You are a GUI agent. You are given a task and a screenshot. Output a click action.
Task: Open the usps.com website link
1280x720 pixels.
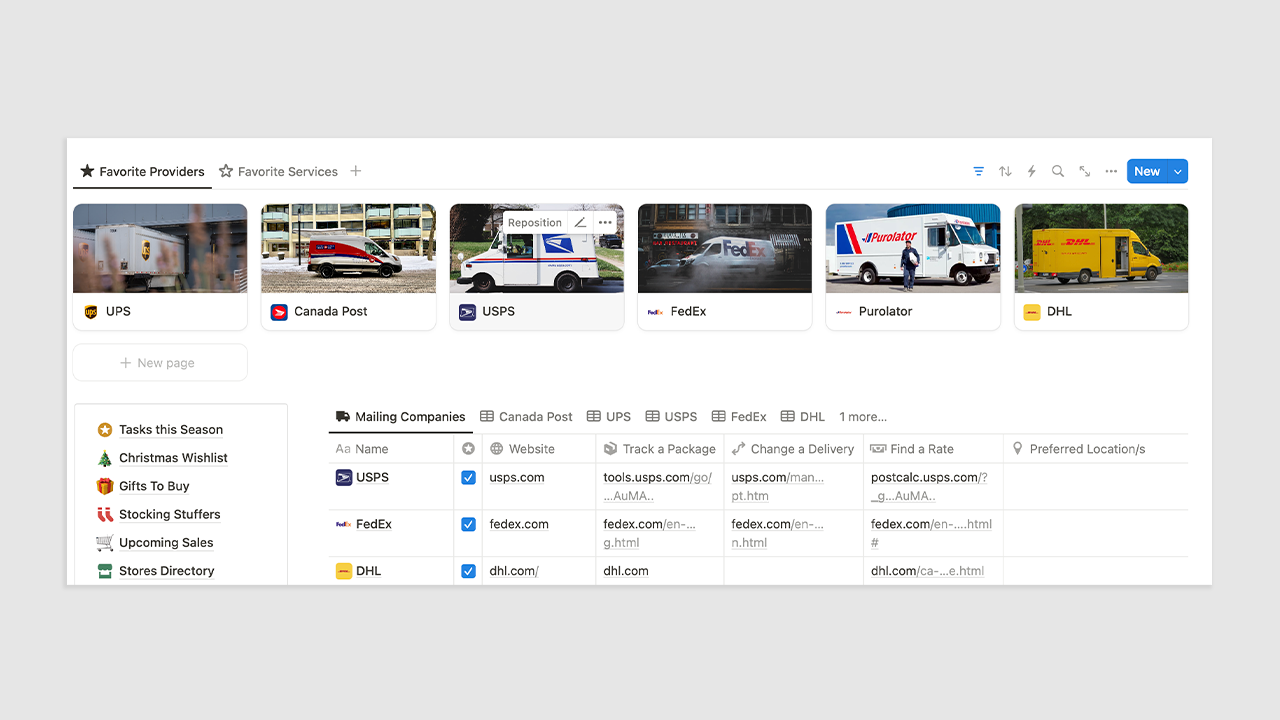coord(517,478)
